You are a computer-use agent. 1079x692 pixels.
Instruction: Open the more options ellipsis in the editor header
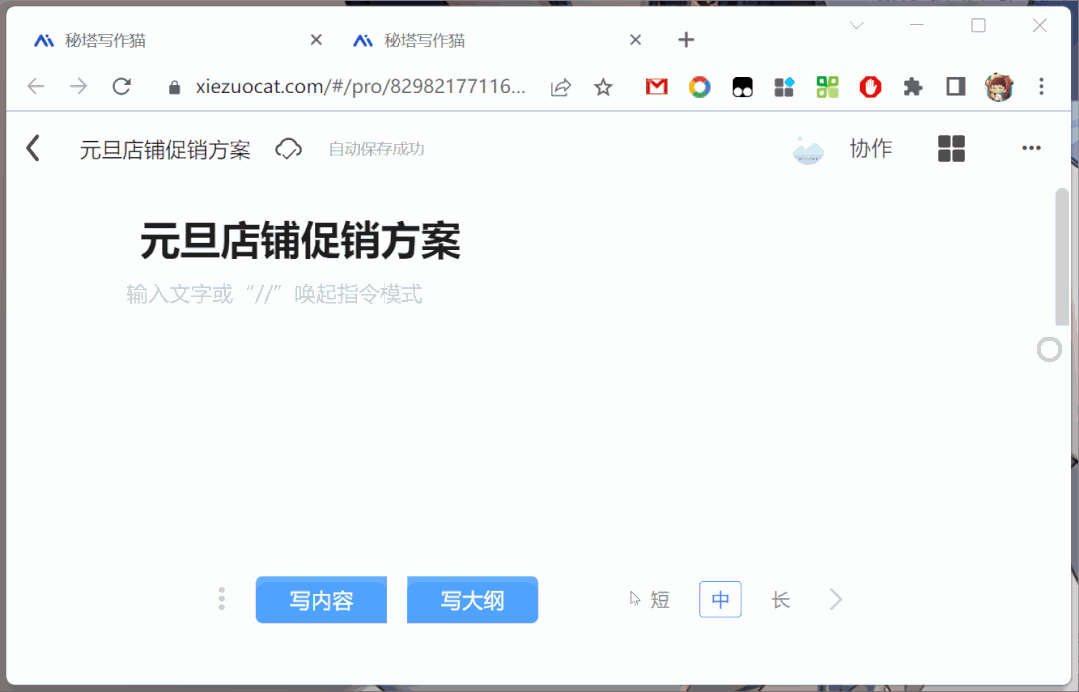1031,148
